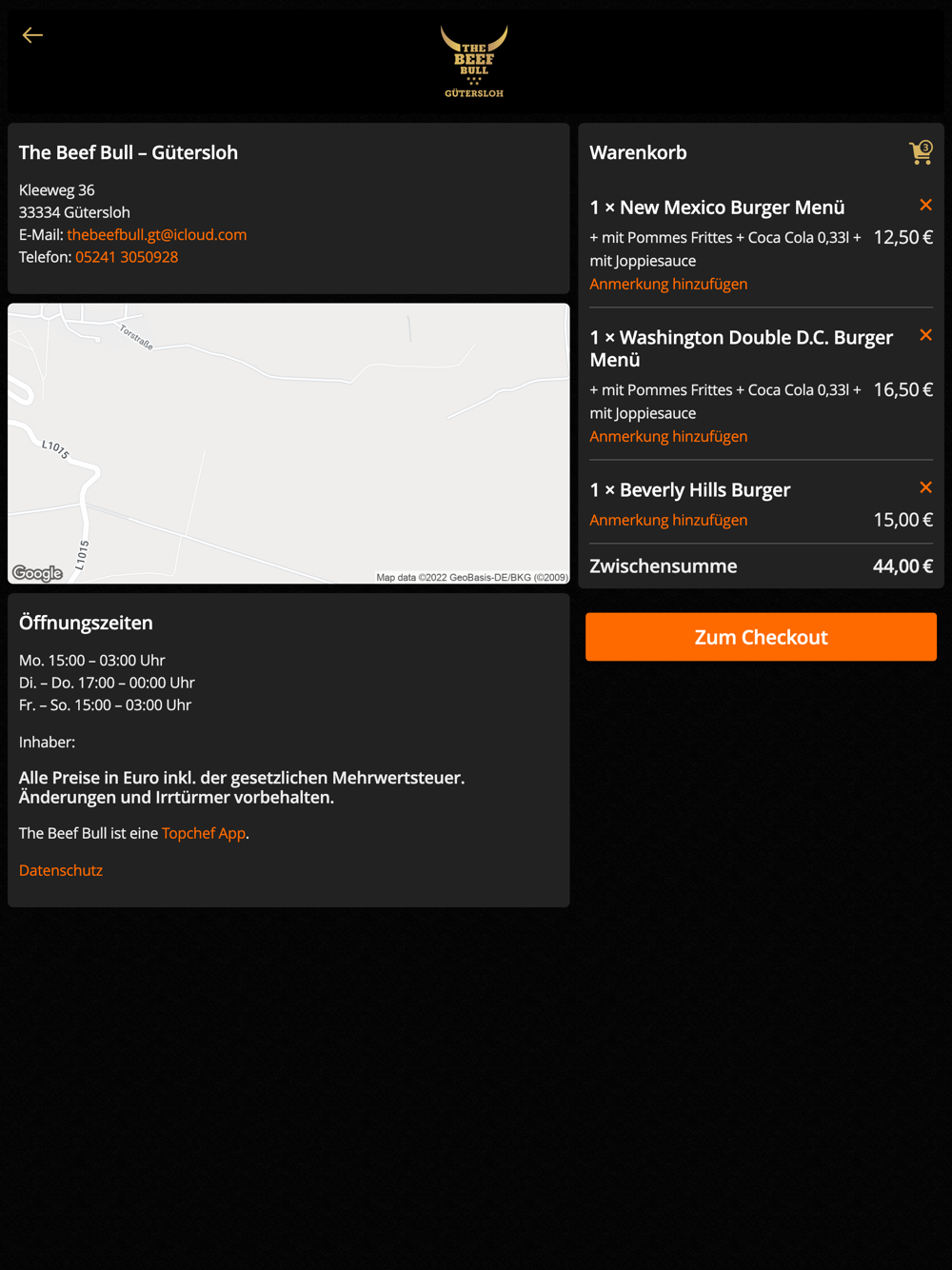
Task: Remove New Mexico Burger Menü from cart
Action: pyautogui.click(x=925, y=206)
